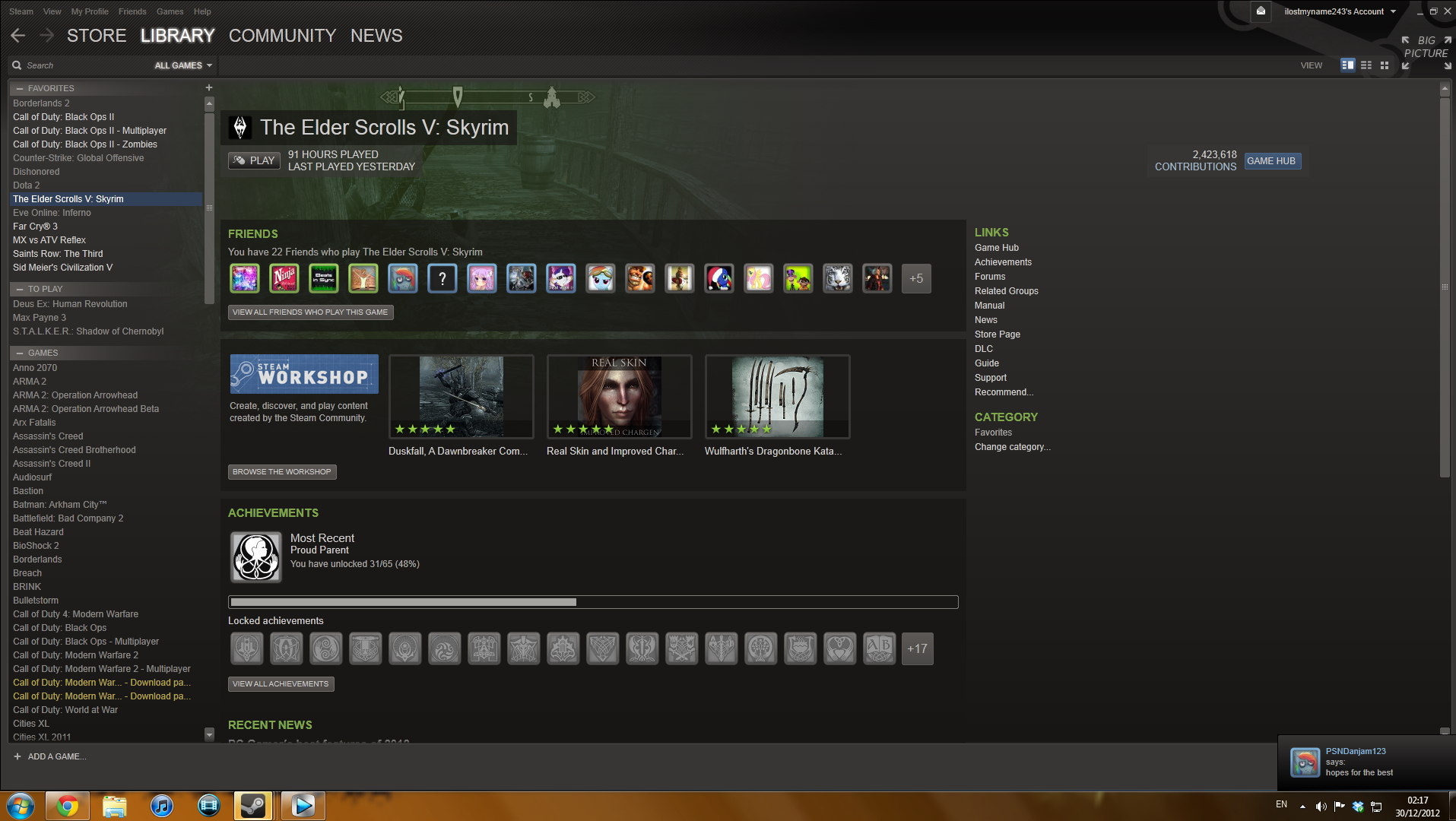Go forward with the right arrow
This screenshot has height=821, width=1456.
[47, 36]
